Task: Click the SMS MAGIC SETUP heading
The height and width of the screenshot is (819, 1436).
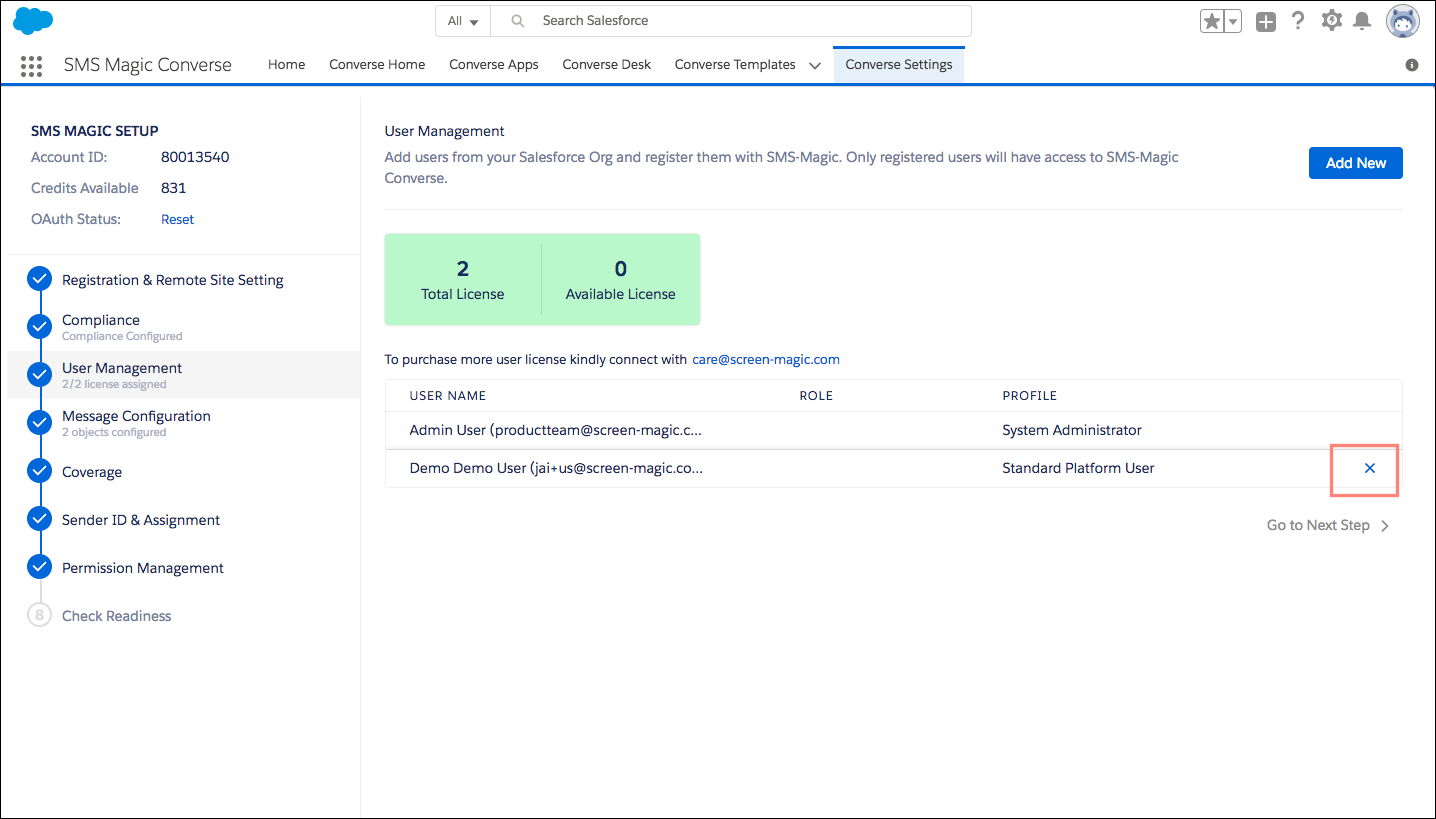Action: [95, 131]
